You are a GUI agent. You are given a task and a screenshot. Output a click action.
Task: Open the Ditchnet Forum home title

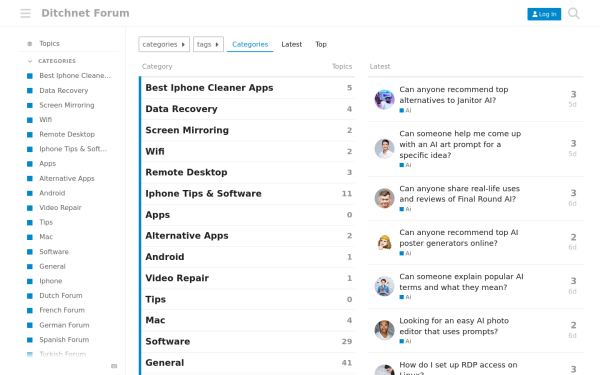[85, 13]
